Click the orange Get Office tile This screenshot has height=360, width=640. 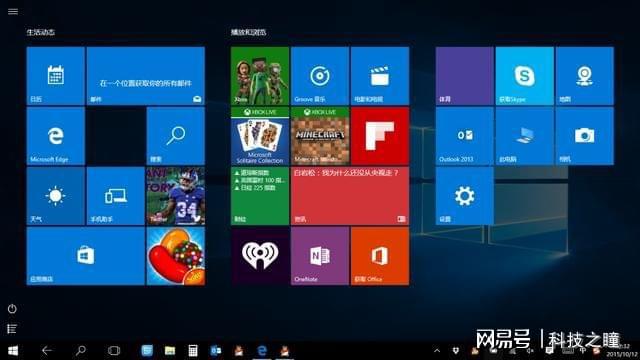point(380,256)
